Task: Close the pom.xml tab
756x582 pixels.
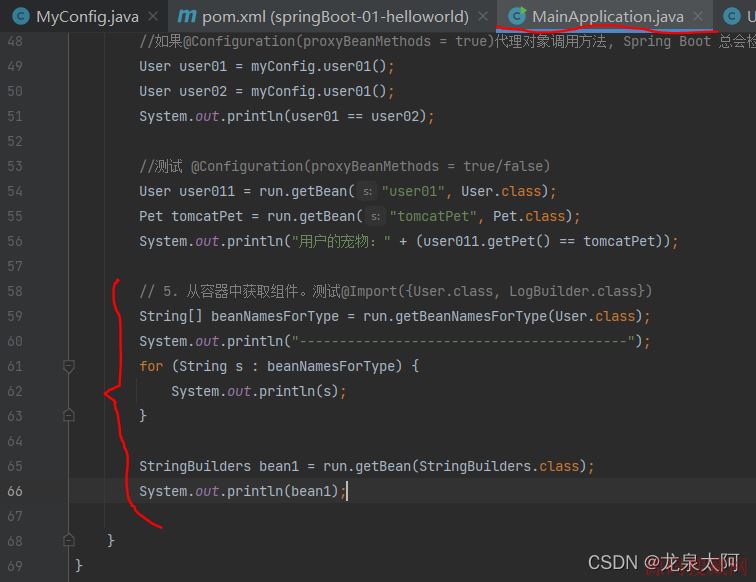Action: tap(483, 17)
